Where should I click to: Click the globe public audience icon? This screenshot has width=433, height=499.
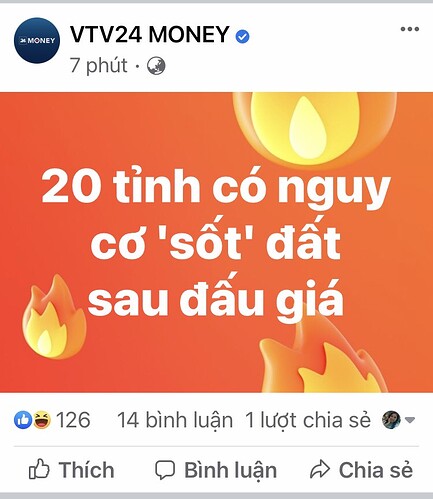point(156,66)
